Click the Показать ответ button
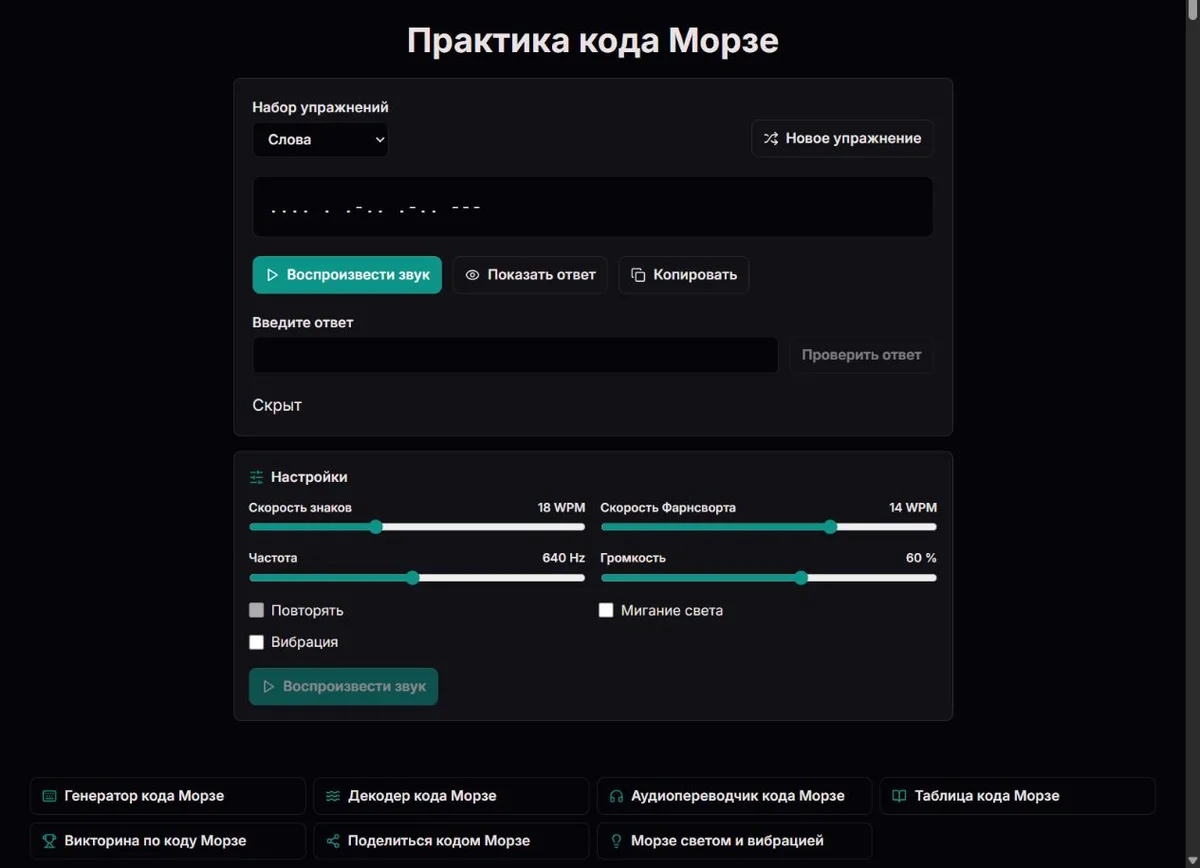Viewport: 1200px width, 868px height. click(530, 275)
